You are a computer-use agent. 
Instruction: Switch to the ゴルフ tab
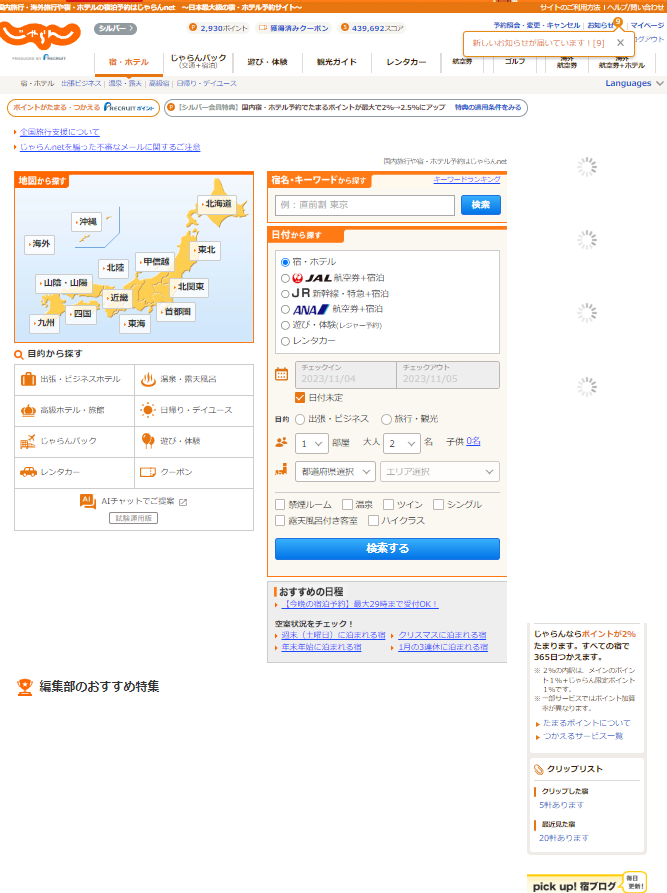tap(515, 62)
